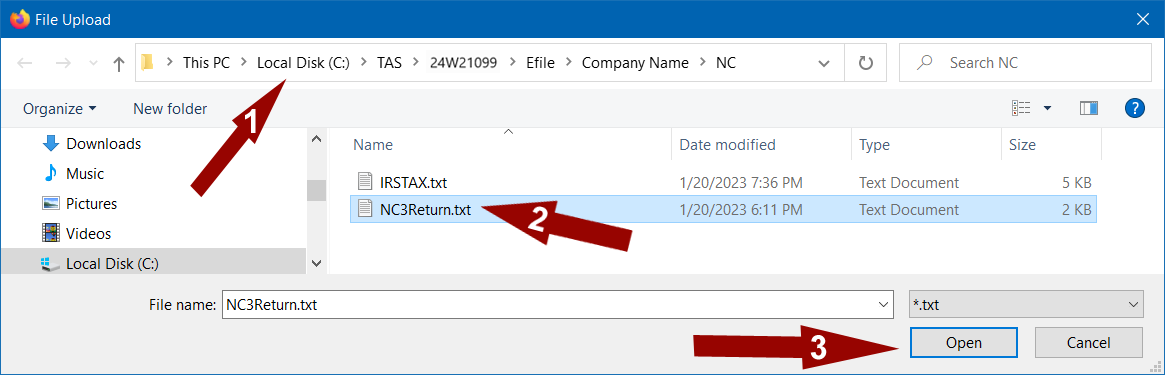The width and height of the screenshot is (1165, 375).
Task: Expand the address bar history dropdown
Action: [x=823, y=64]
